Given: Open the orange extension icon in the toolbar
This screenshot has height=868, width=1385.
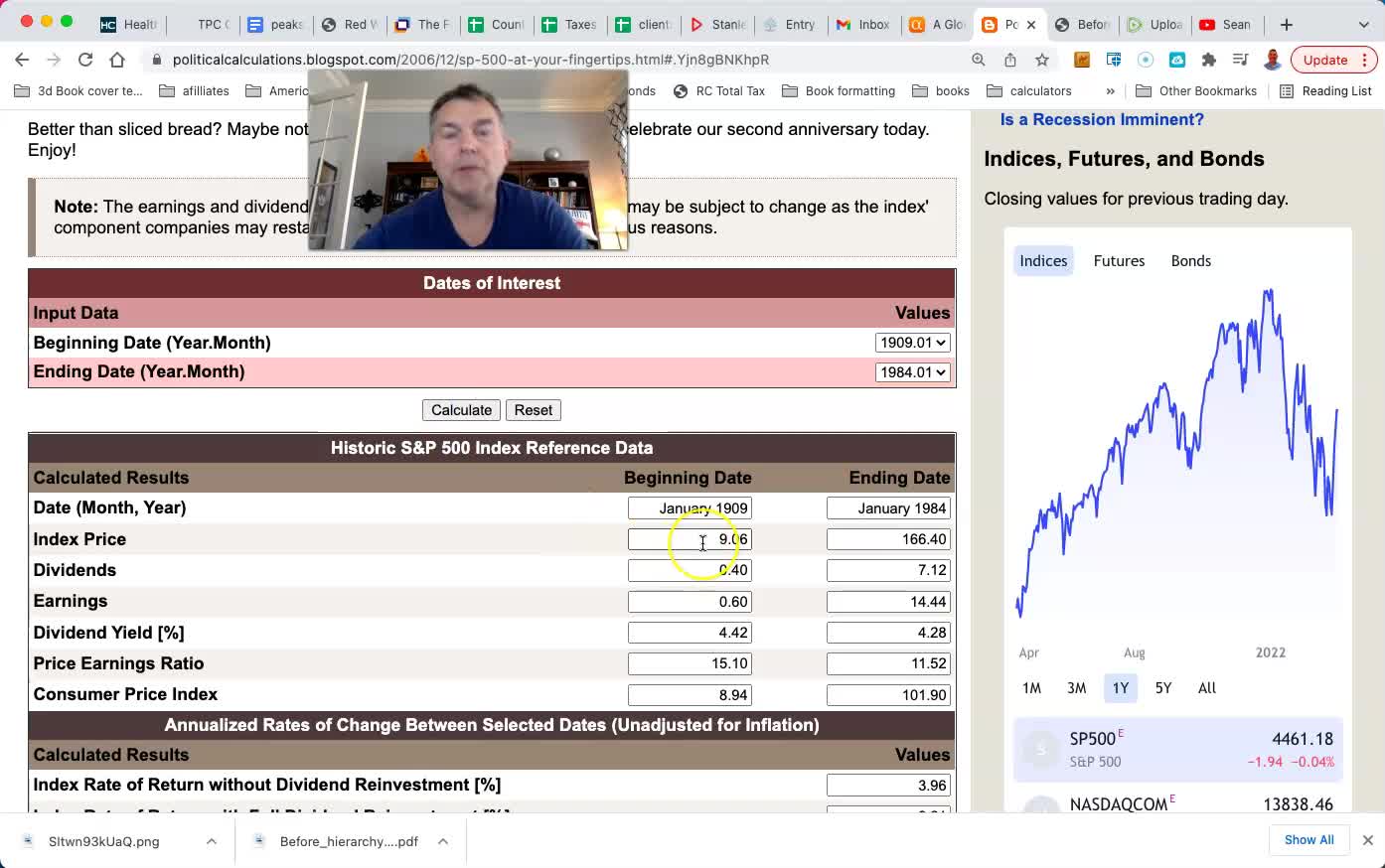Looking at the screenshot, I should [1082, 60].
